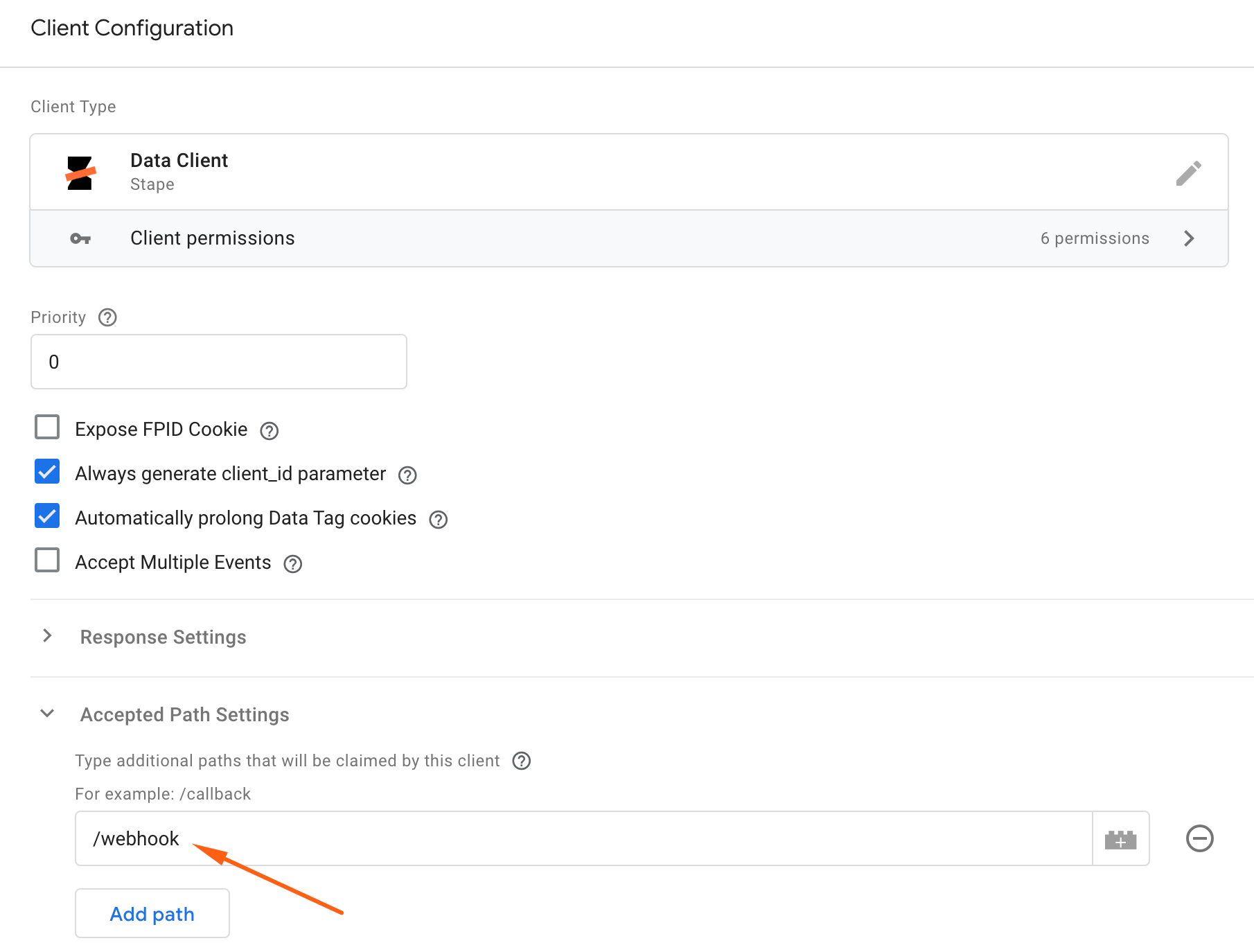Click the Stape Data Client logo icon
Screen dimensions: 1254x952
80,173
